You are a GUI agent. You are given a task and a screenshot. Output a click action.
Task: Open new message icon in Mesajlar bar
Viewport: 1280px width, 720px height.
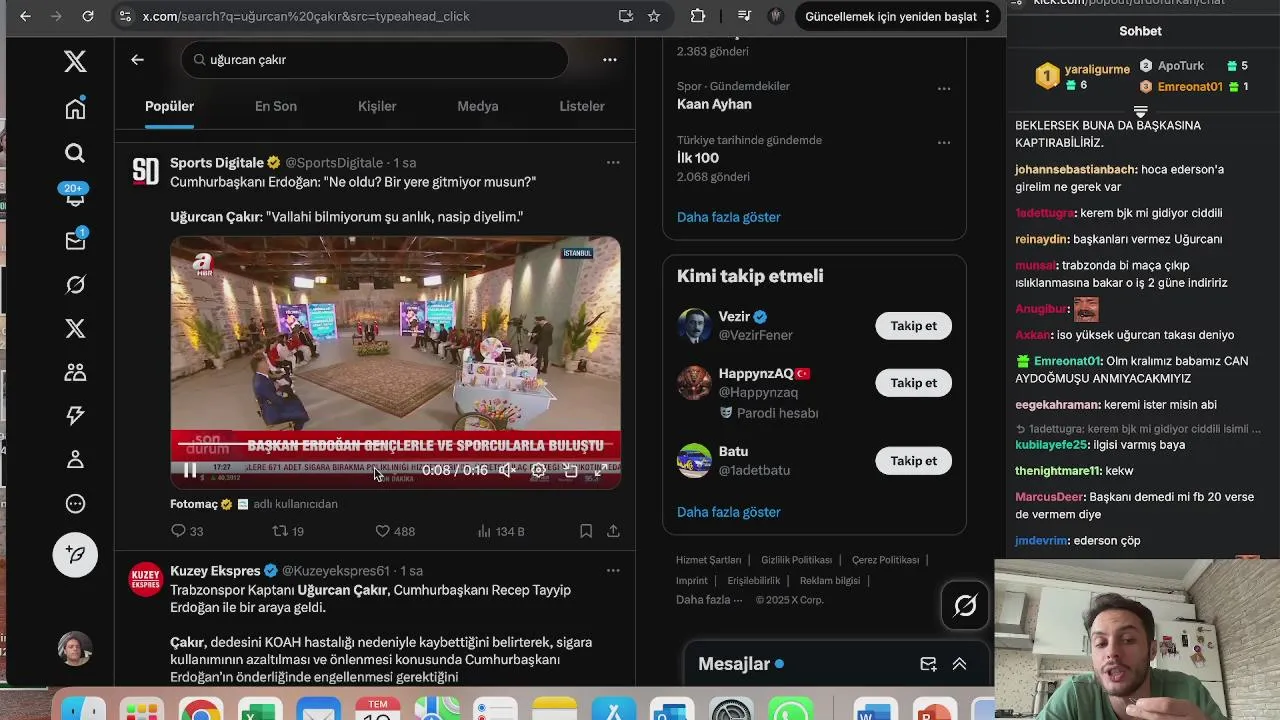point(928,664)
